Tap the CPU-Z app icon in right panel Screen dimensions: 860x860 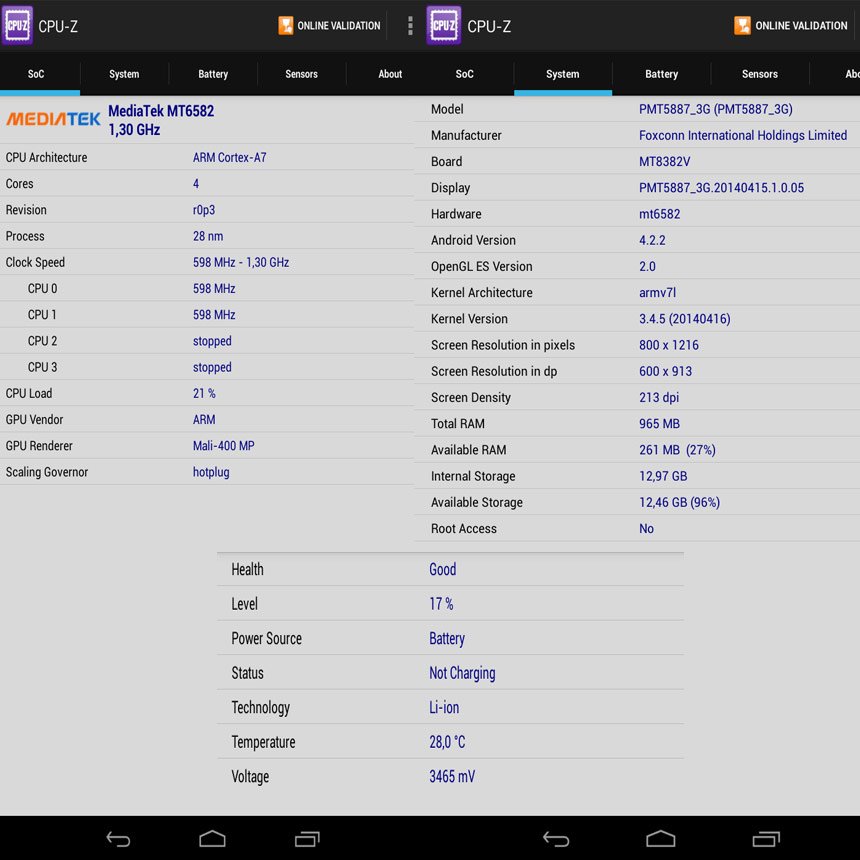(444, 25)
